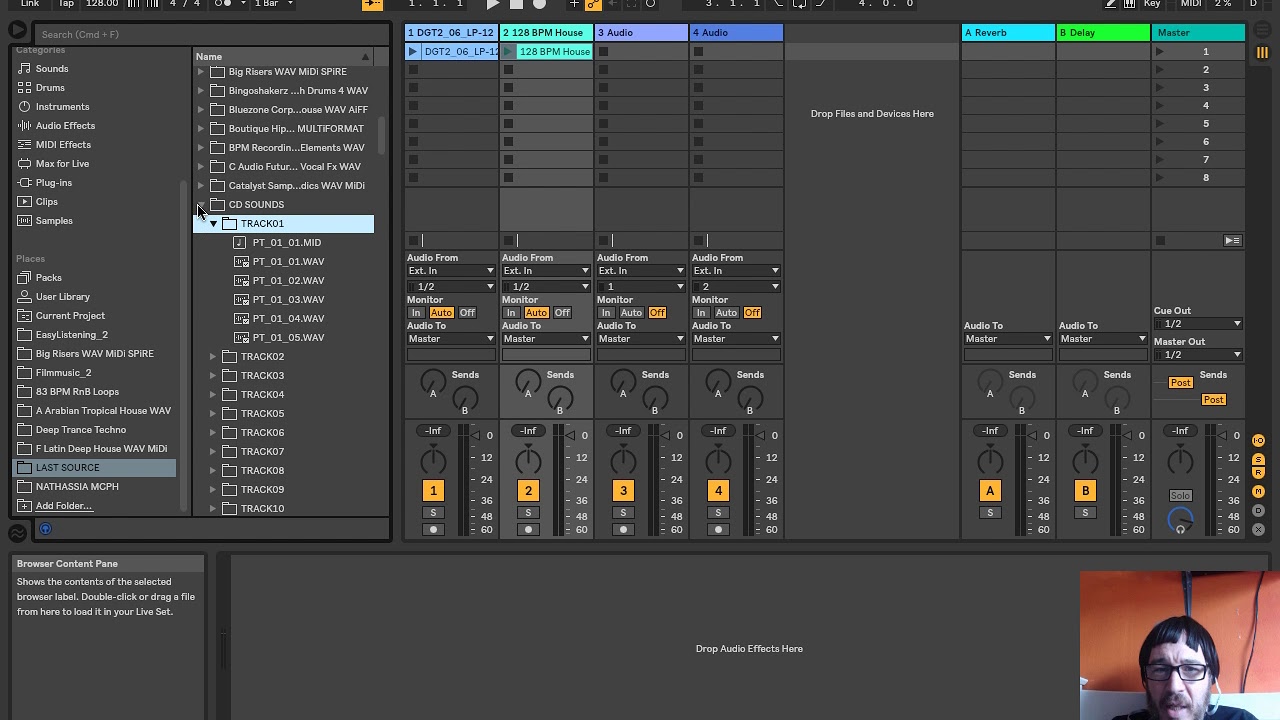Open the Sounds category
Viewport: 1280px width, 720px height.
(52, 69)
